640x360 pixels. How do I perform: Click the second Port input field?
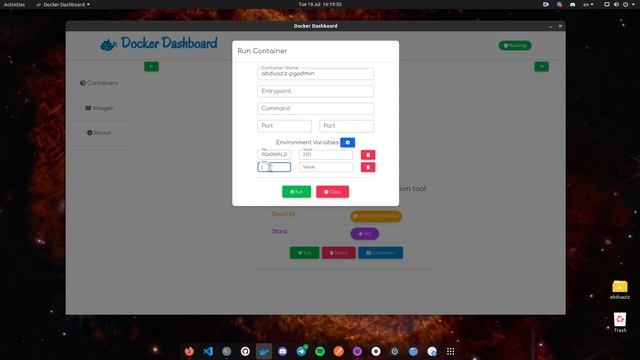pyautogui.click(x=347, y=126)
